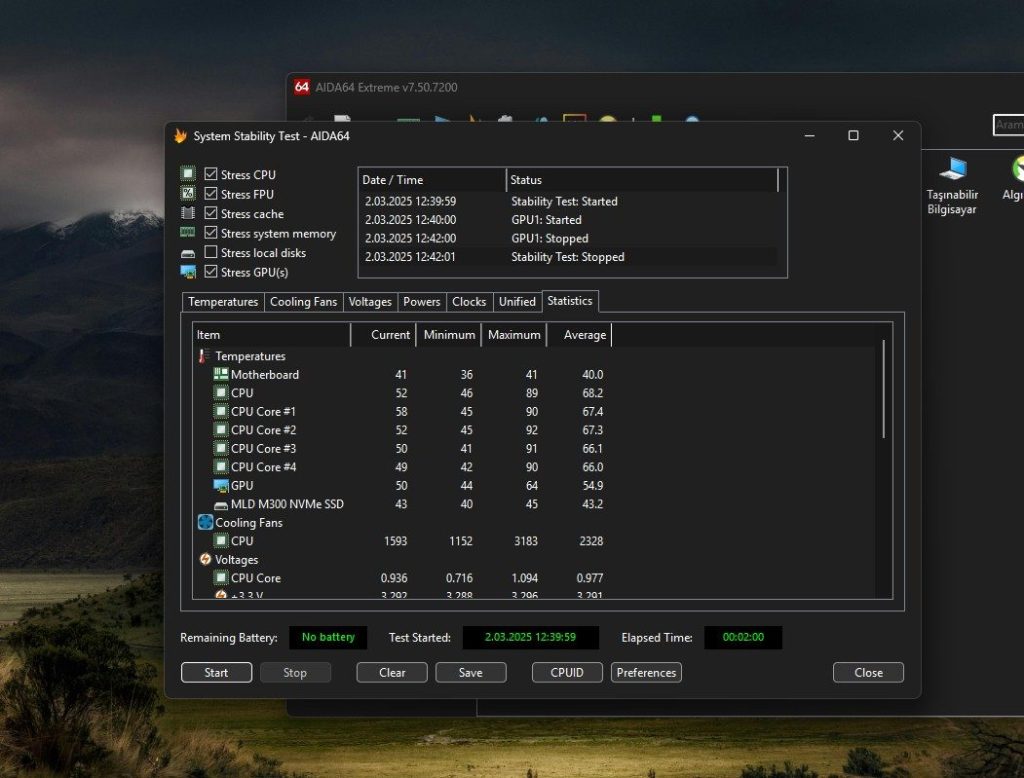Click the Elapsed Time value 00:02:00

coord(743,638)
